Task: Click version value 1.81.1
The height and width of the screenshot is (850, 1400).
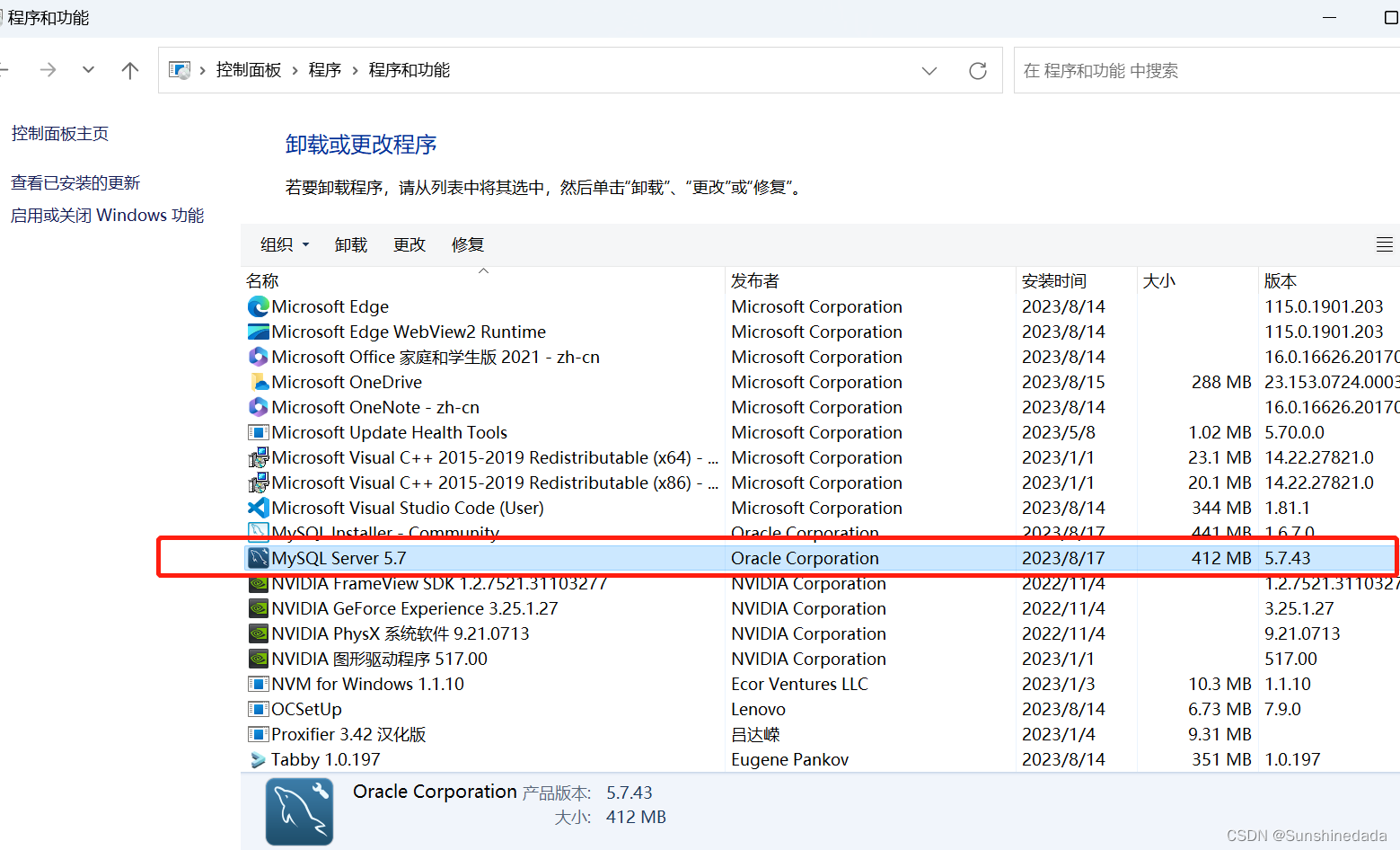Action: click(x=1287, y=508)
